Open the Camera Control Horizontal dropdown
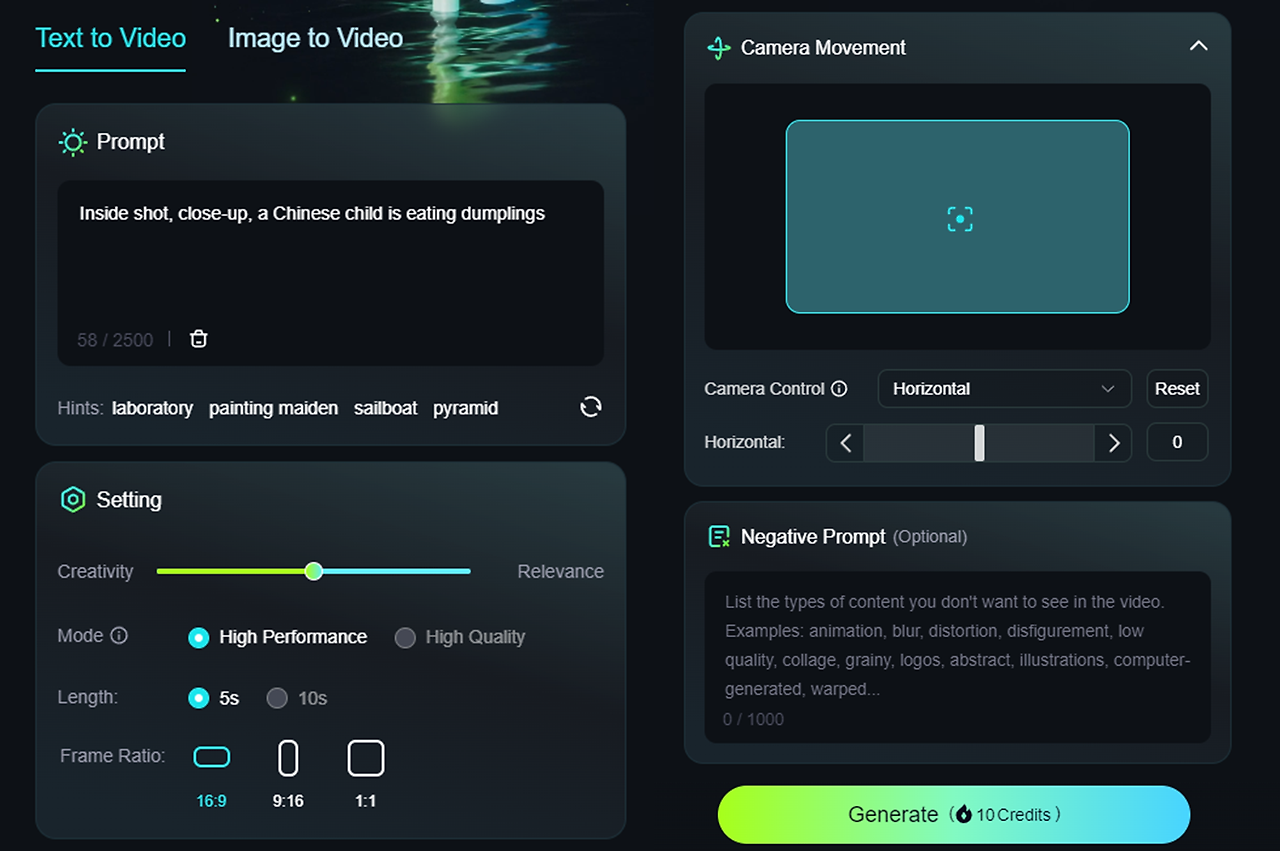Viewport: 1280px width, 851px height. [1004, 388]
